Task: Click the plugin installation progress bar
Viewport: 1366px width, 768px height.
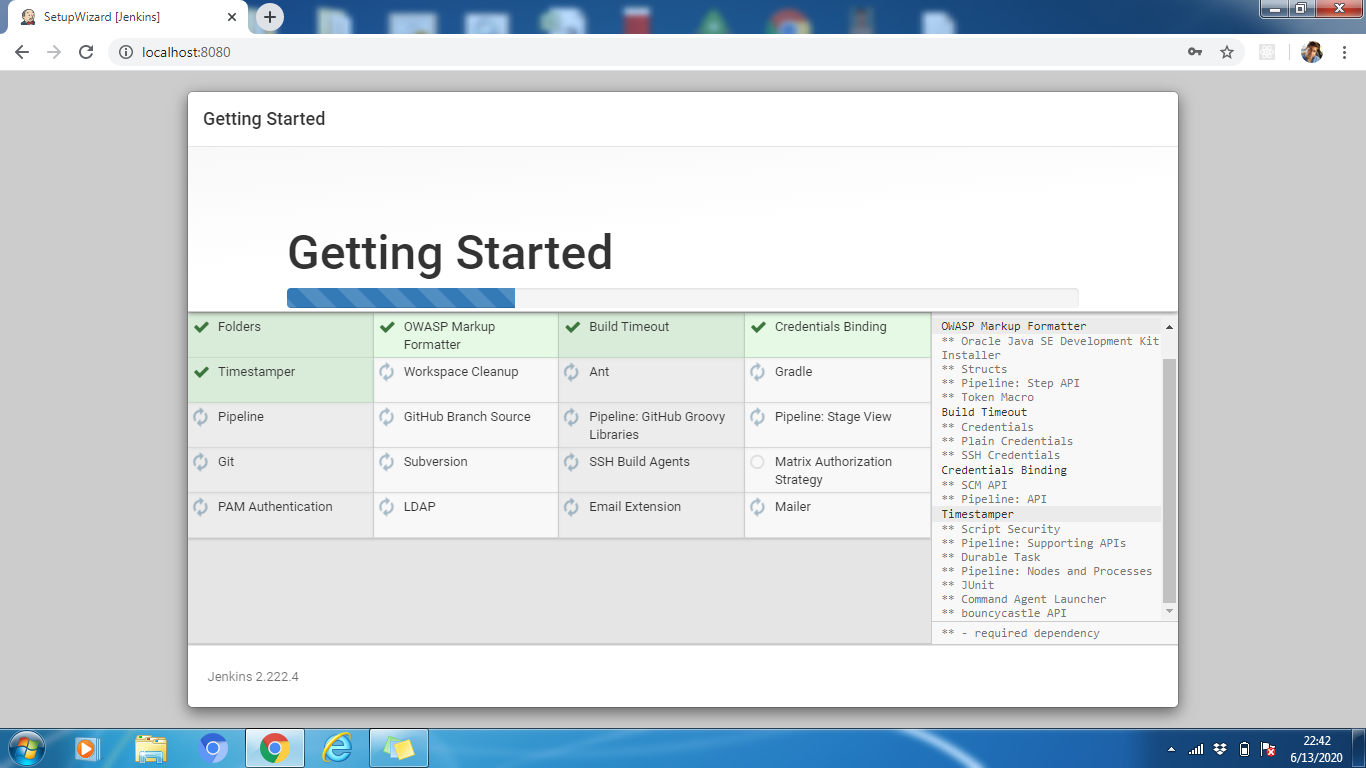Action: [682, 298]
